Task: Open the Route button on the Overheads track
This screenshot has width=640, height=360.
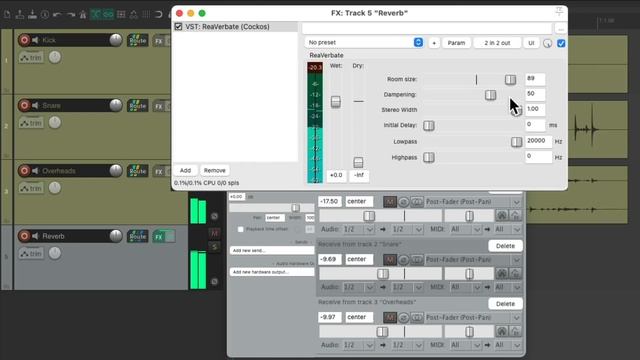Action: 138,171
